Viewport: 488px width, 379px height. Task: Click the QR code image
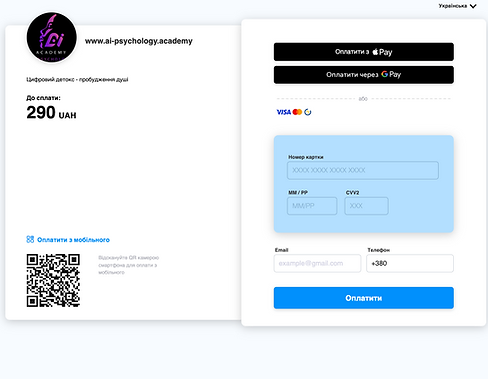coord(53,280)
